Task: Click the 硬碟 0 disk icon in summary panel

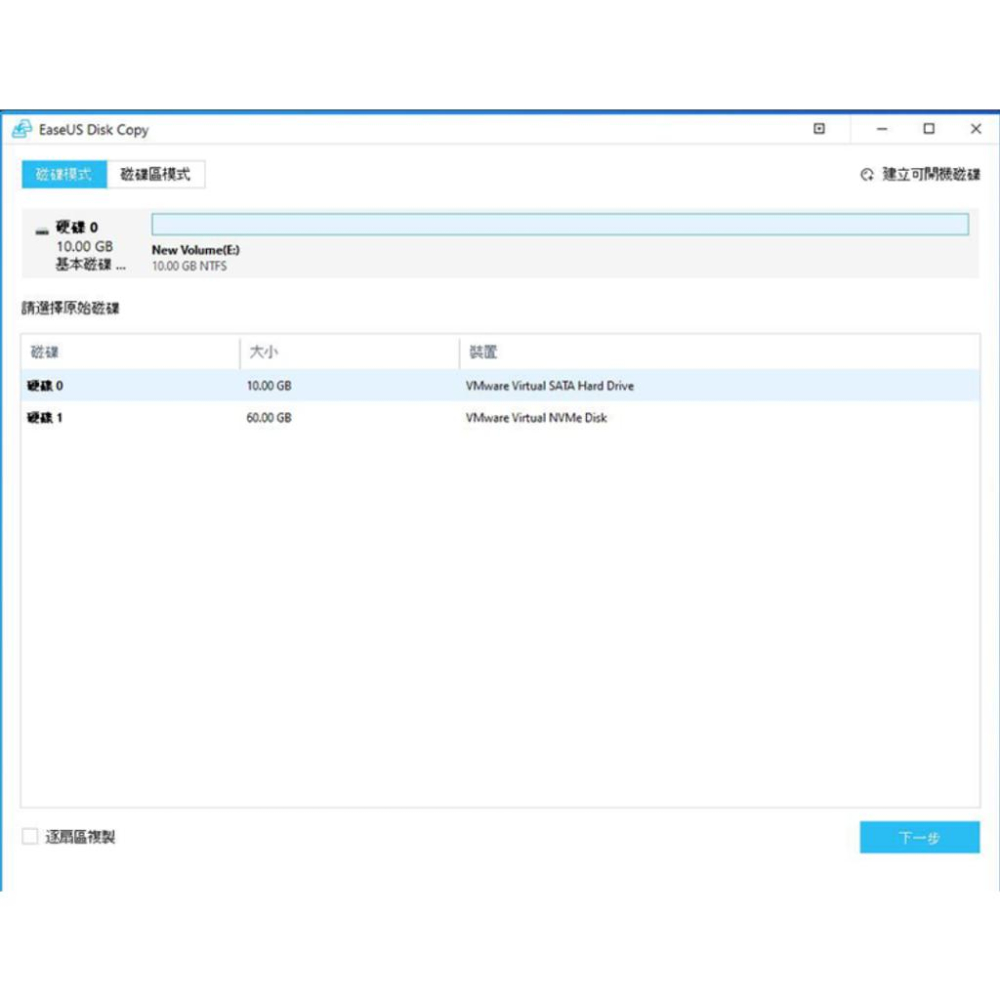Action: (41, 228)
